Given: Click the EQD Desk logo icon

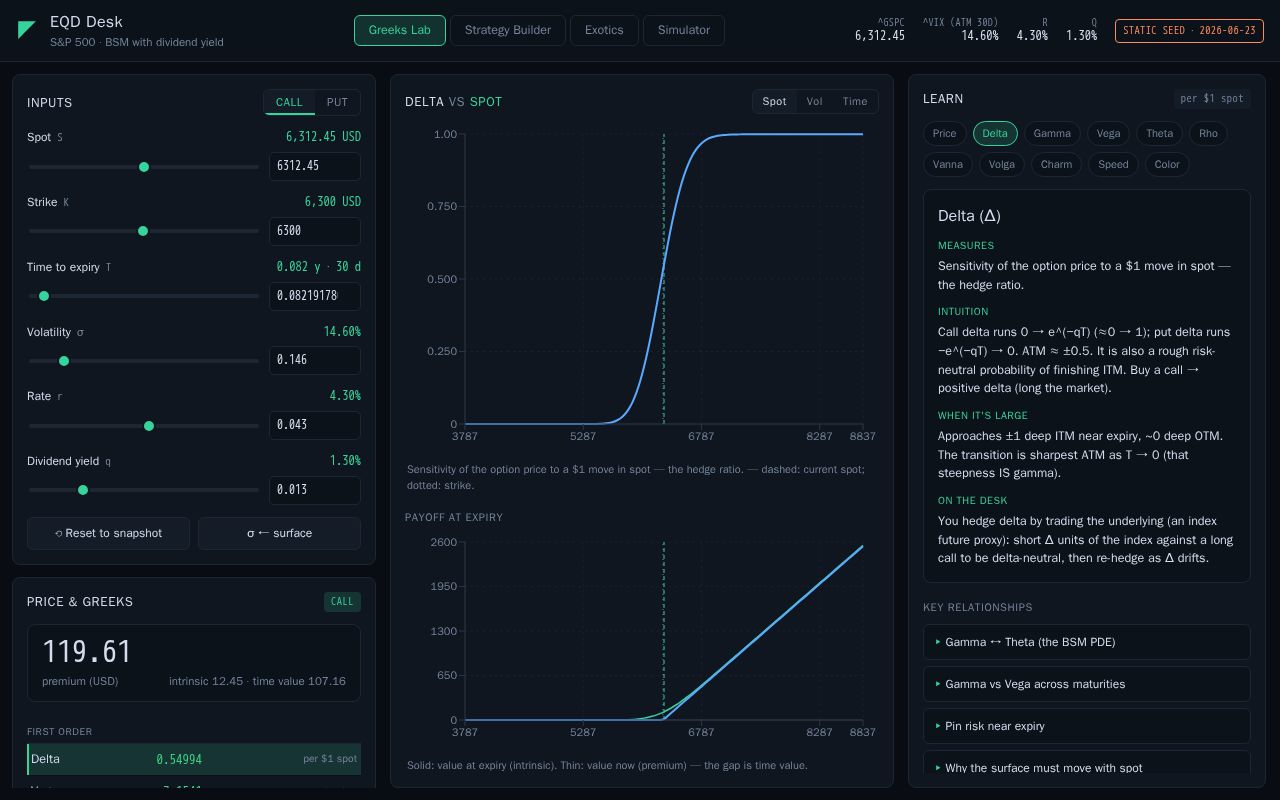Looking at the screenshot, I should pyautogui.click(x=27, y=30).
